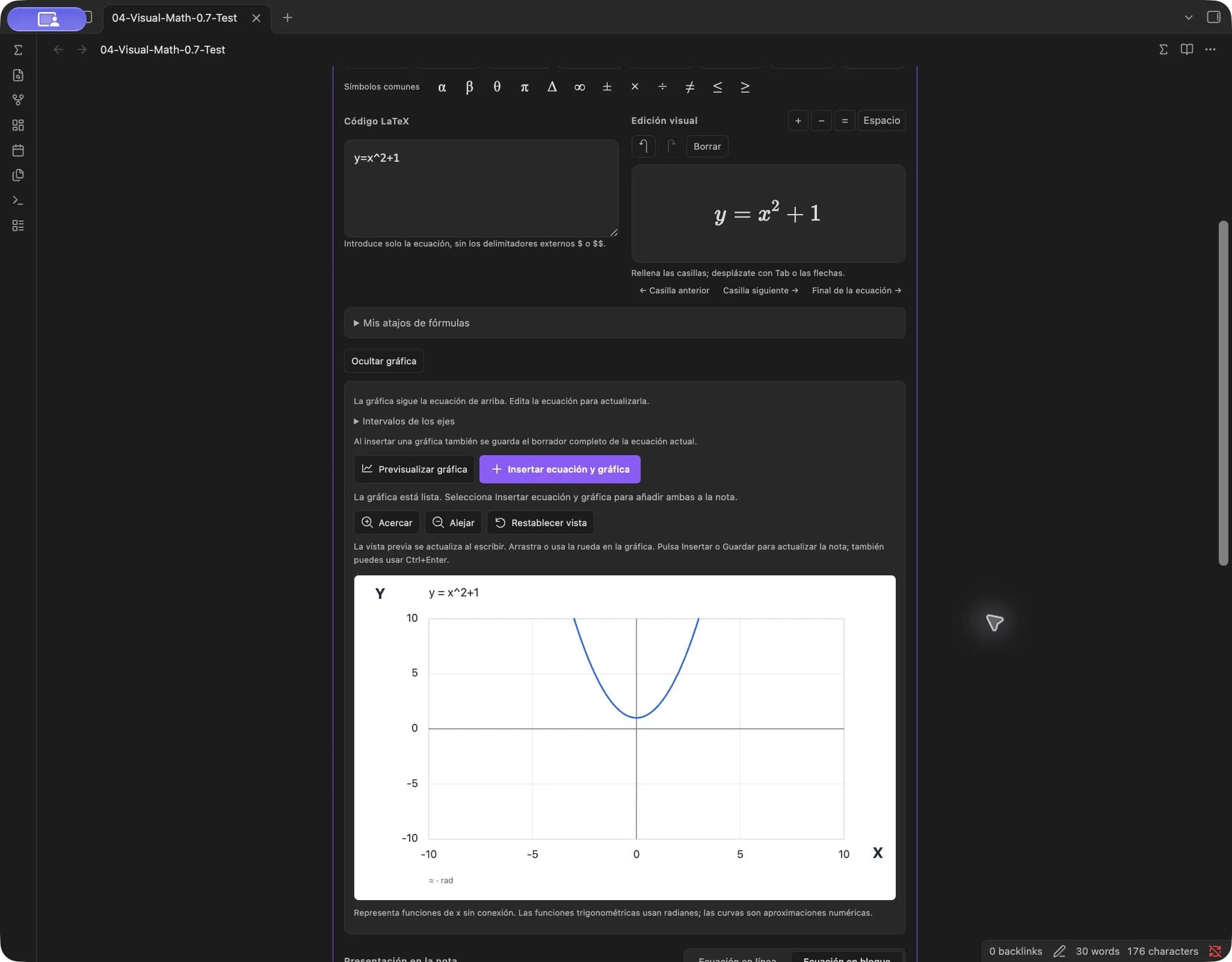Click the sigma icon in the note header

coord(1163,49)
